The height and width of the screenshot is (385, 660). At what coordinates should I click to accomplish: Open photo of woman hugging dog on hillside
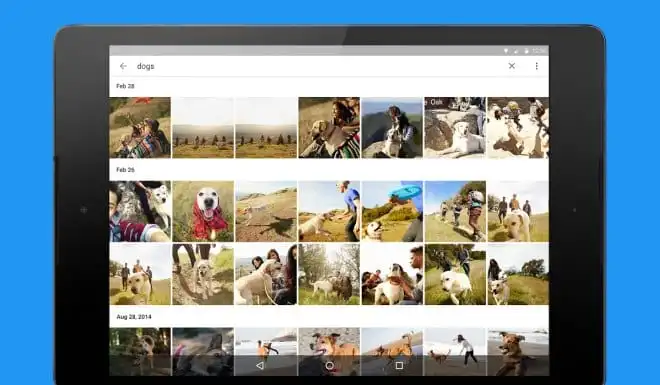[140, 127]
